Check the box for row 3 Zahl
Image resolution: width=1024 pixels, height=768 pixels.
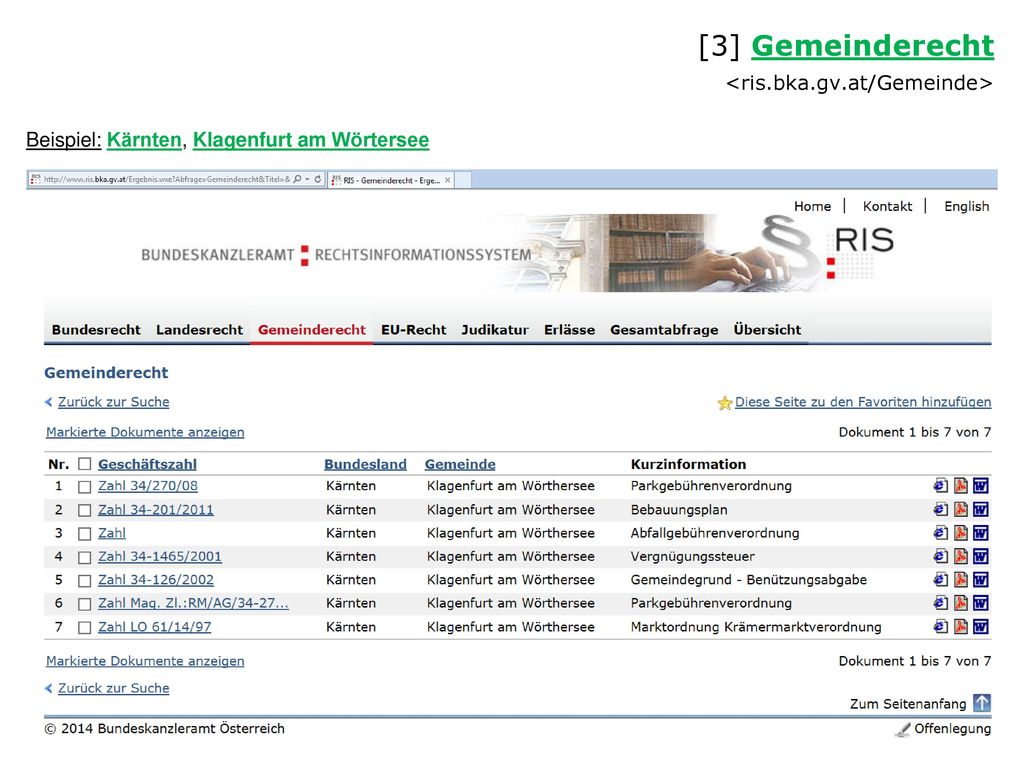tap(84, 534)
